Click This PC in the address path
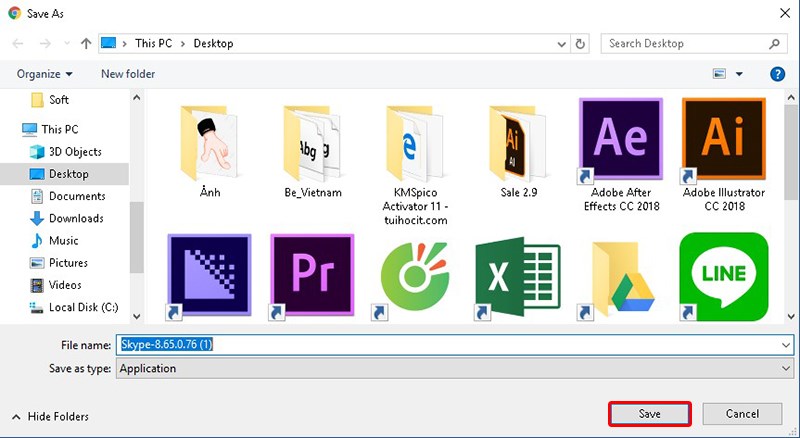This screenshot has width=800, height=438. tap(154, 43)
